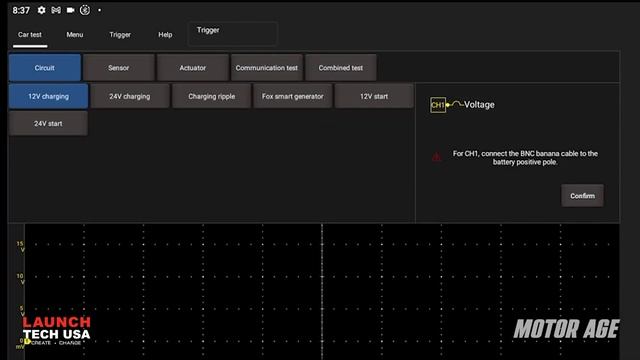Click the CH1 channel badge
The image size is (640, 360).
click(438, 105)
